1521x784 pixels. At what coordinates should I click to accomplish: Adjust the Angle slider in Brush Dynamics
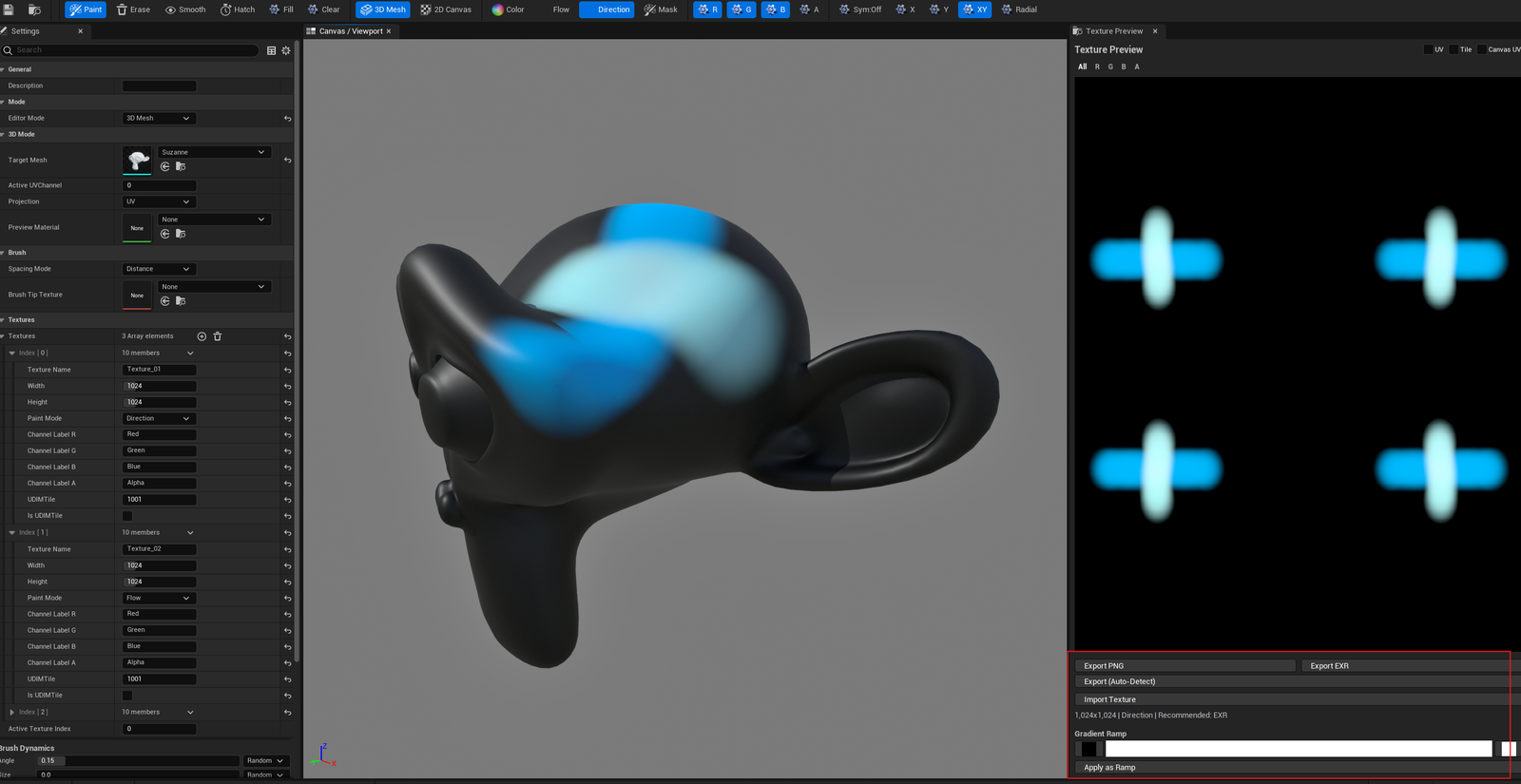[x=138, y=761]
